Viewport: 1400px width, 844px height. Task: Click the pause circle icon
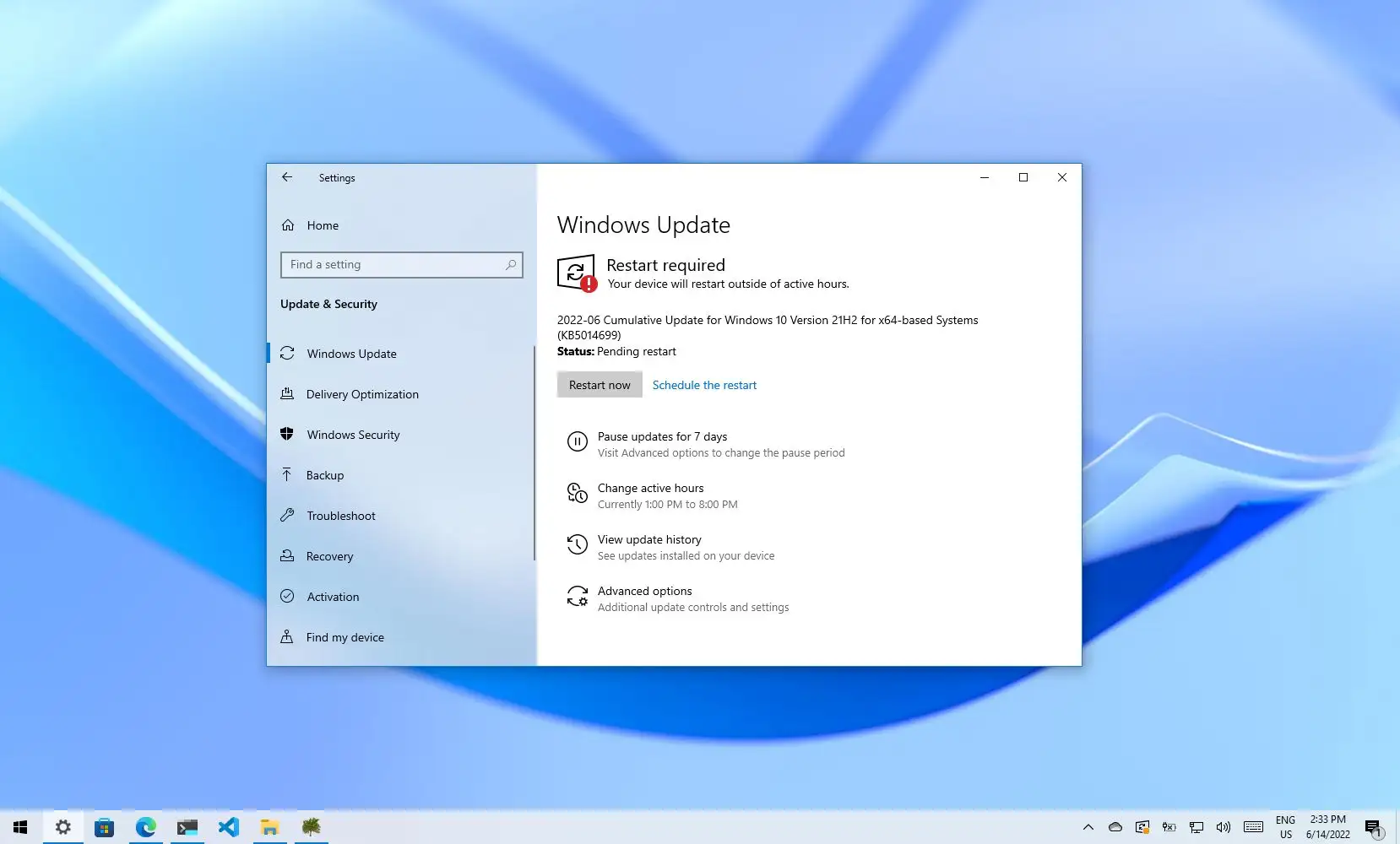tap(578, 441)
